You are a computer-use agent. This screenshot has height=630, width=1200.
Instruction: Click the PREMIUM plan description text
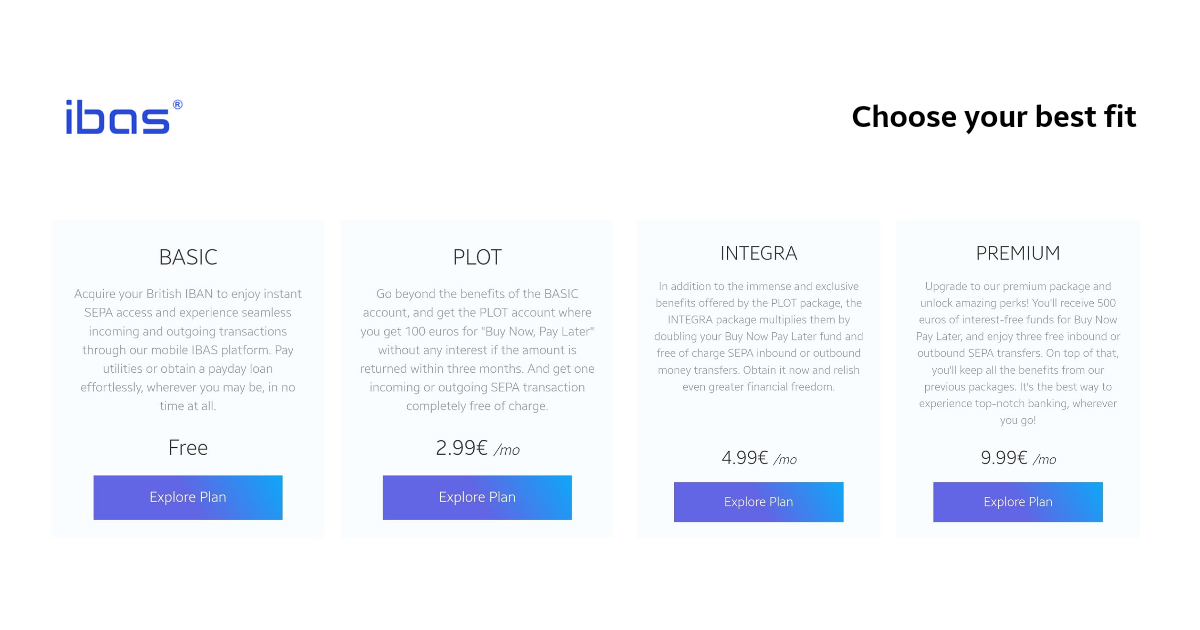pos(1018,352)
